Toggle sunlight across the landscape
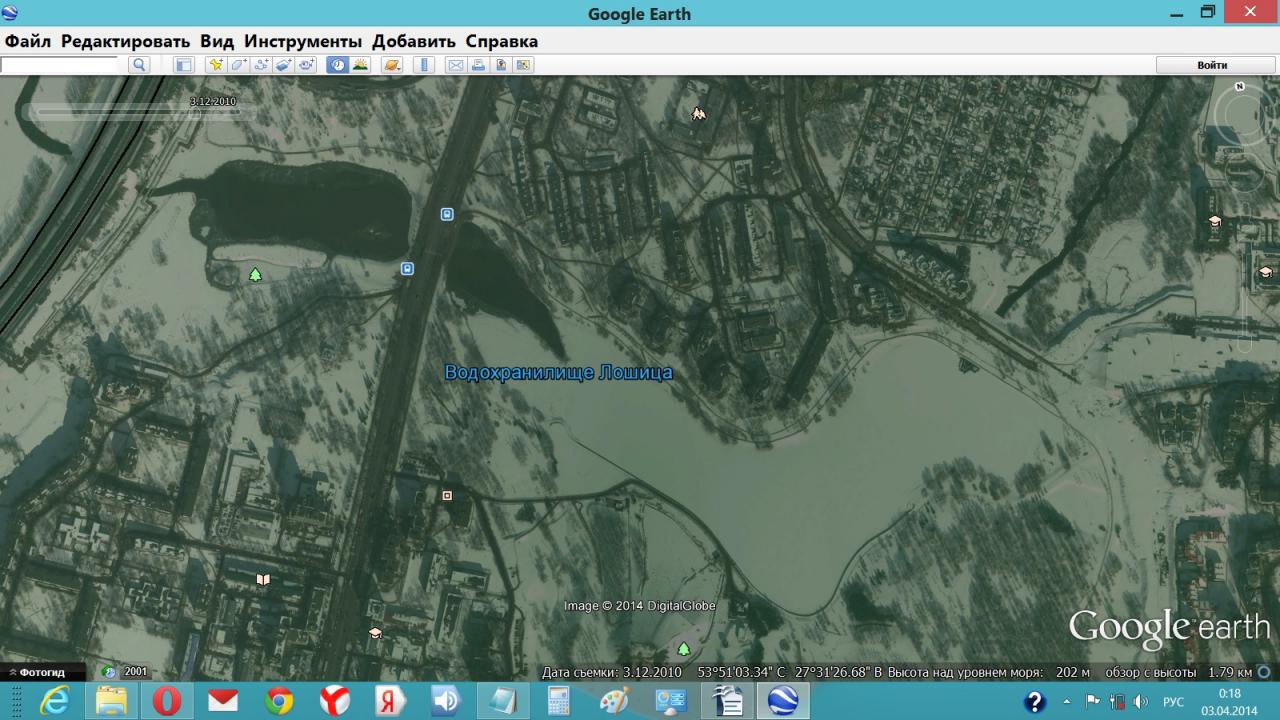Screen dimensions: 1280x720 [360, 65]
